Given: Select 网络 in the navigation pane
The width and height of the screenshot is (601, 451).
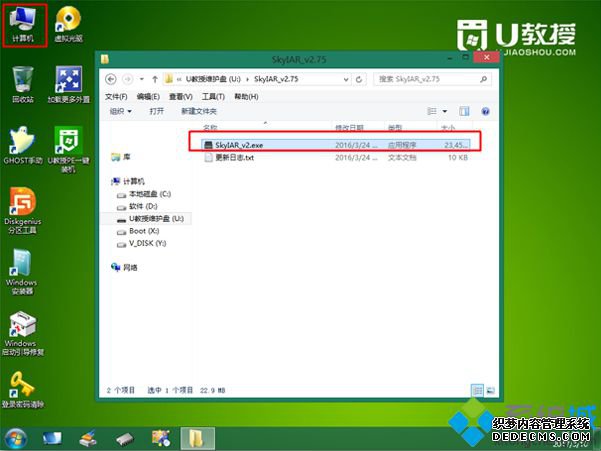Looking at the screenshot, I should click(x=124, y=267).
